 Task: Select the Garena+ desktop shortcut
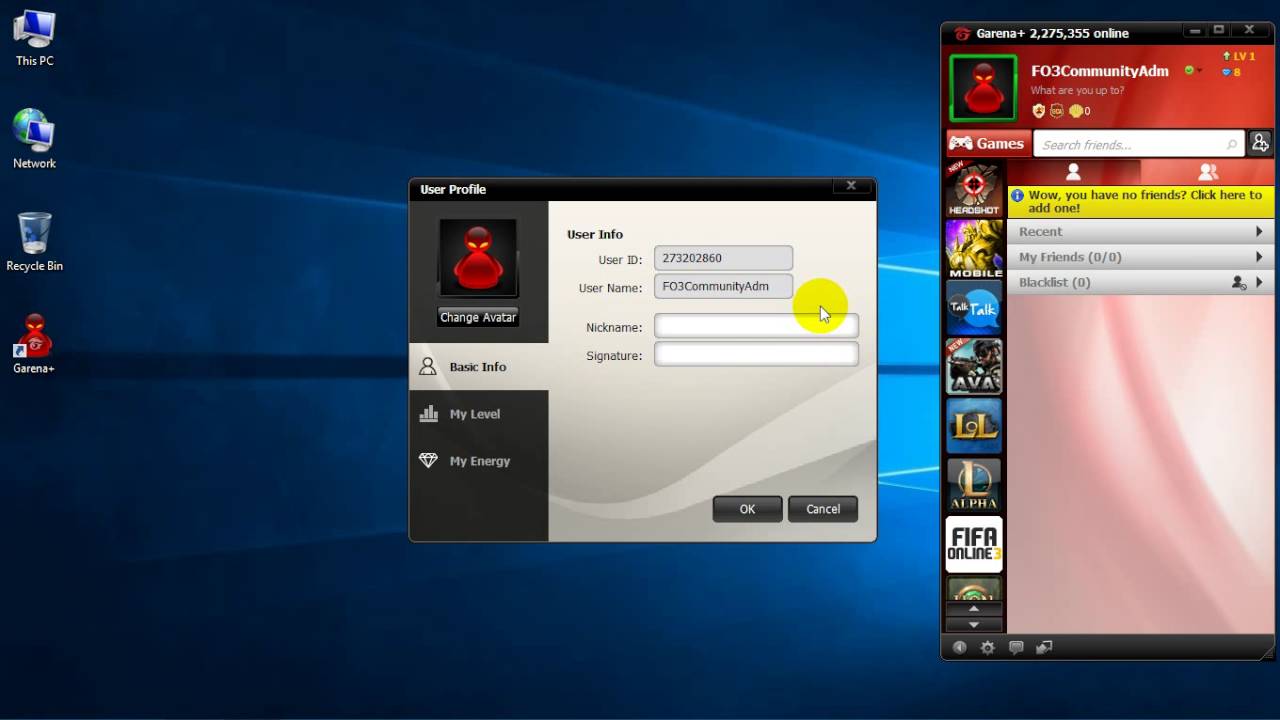(34, 344)
